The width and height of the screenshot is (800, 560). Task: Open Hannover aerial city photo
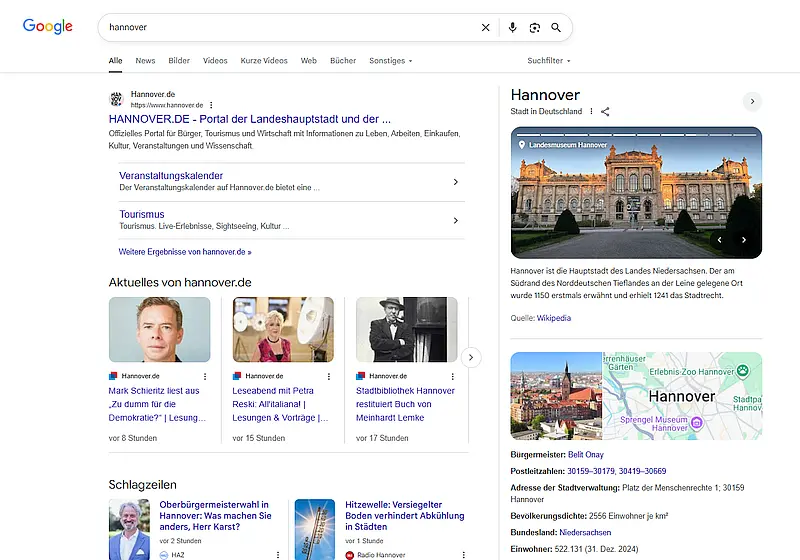tap(556, 396)
